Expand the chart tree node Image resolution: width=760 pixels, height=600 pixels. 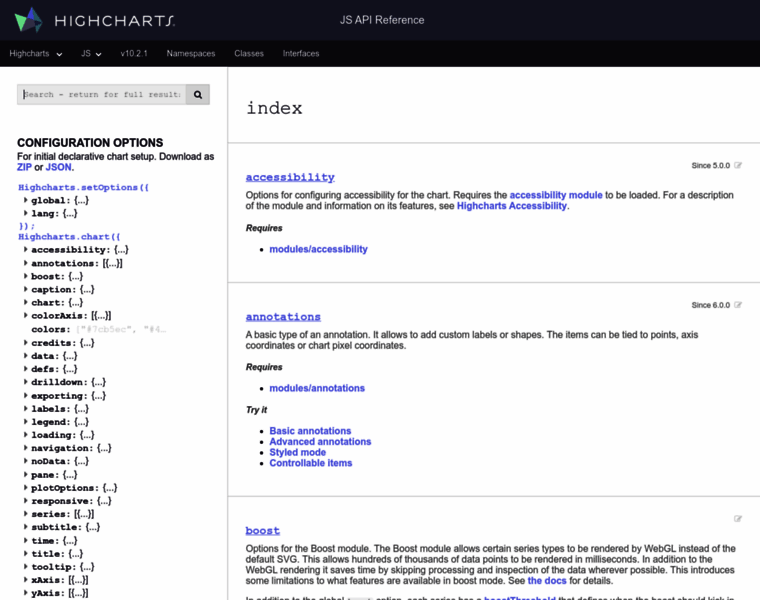pos(26,302)
